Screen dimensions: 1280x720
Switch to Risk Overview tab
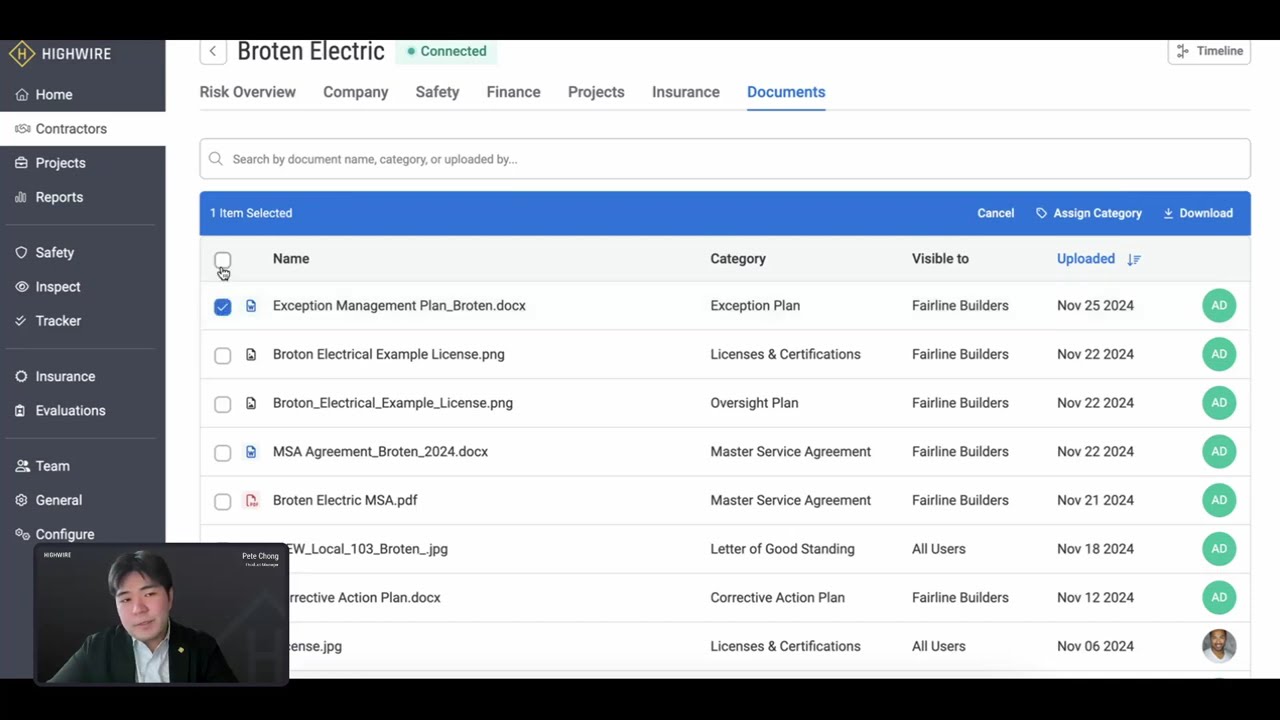(x=247, y=92)
